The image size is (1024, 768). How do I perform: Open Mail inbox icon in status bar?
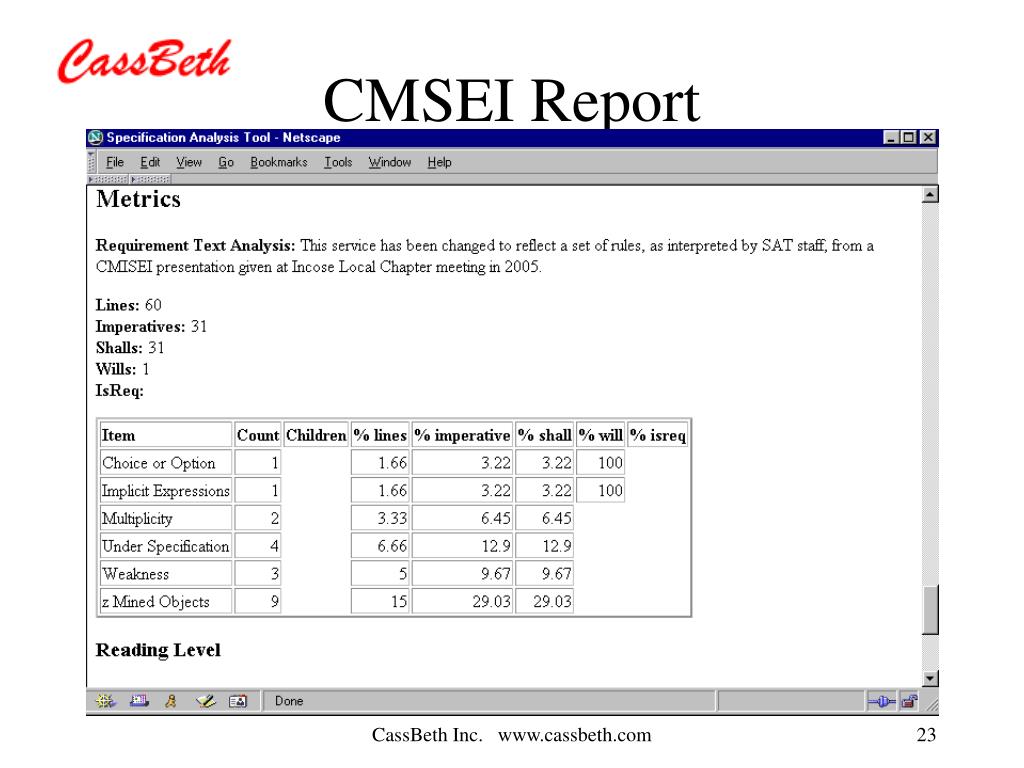tap(139, 701)
